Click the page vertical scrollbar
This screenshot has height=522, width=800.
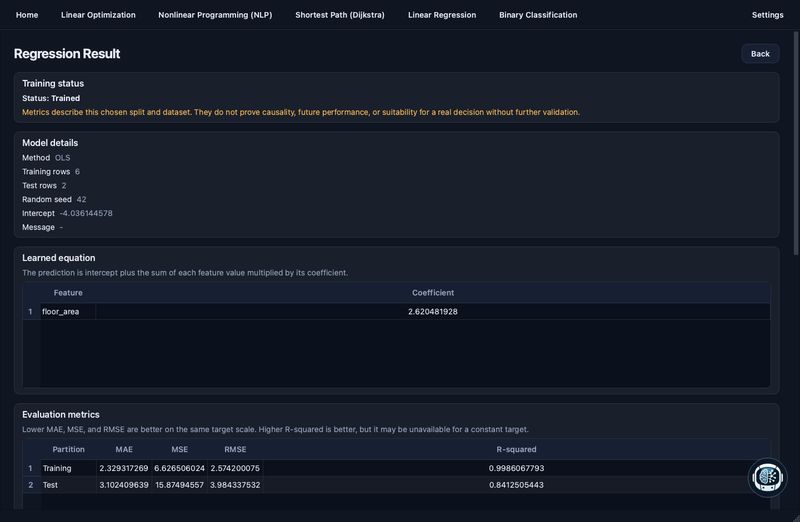point(796,143)
